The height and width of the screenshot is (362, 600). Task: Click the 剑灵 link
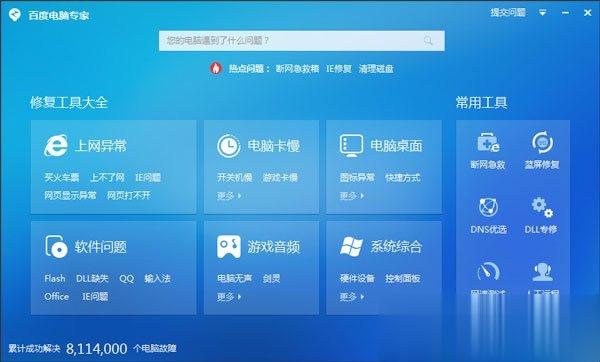point(271,278)
